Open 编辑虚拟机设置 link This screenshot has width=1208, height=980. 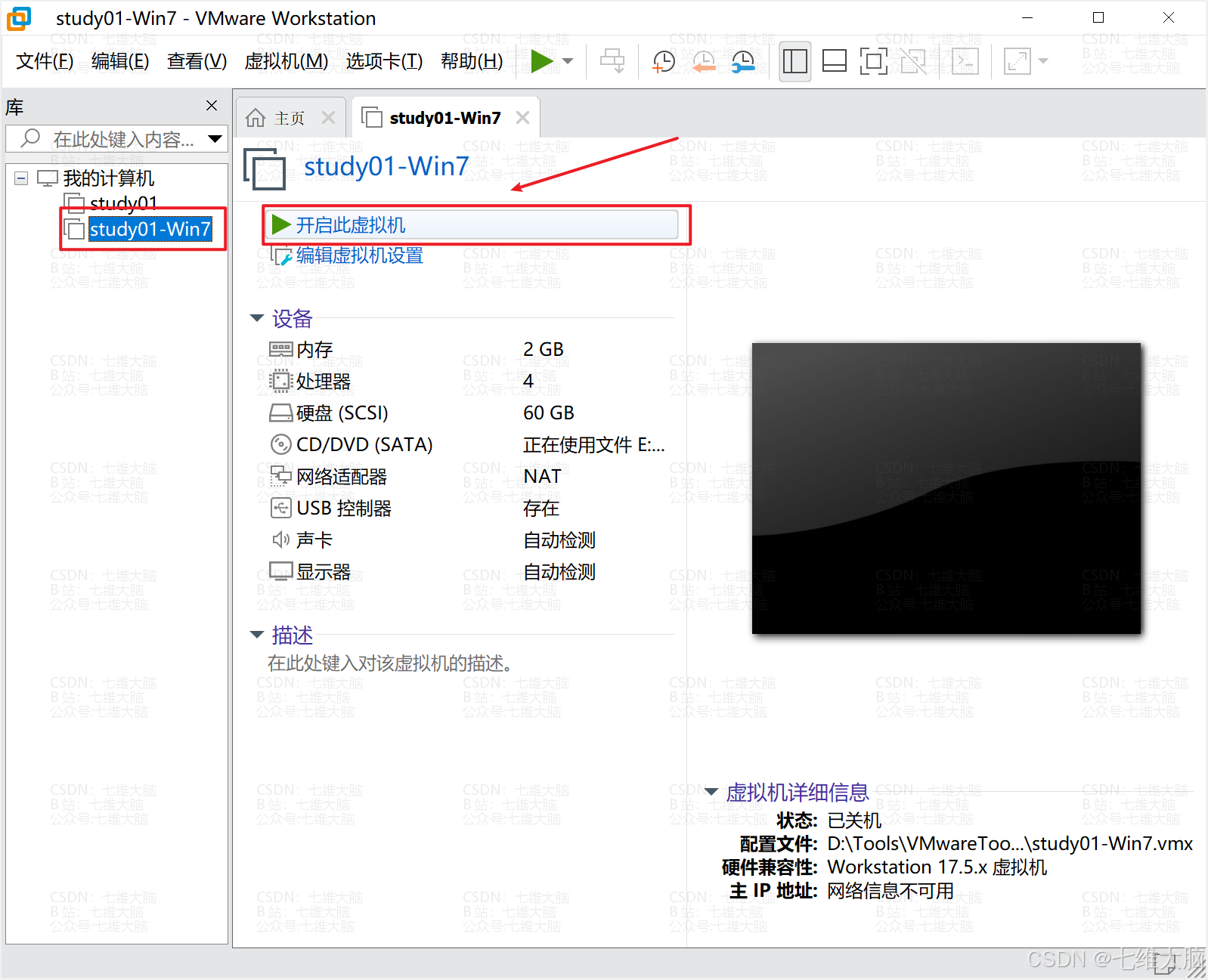pos(359,256)
